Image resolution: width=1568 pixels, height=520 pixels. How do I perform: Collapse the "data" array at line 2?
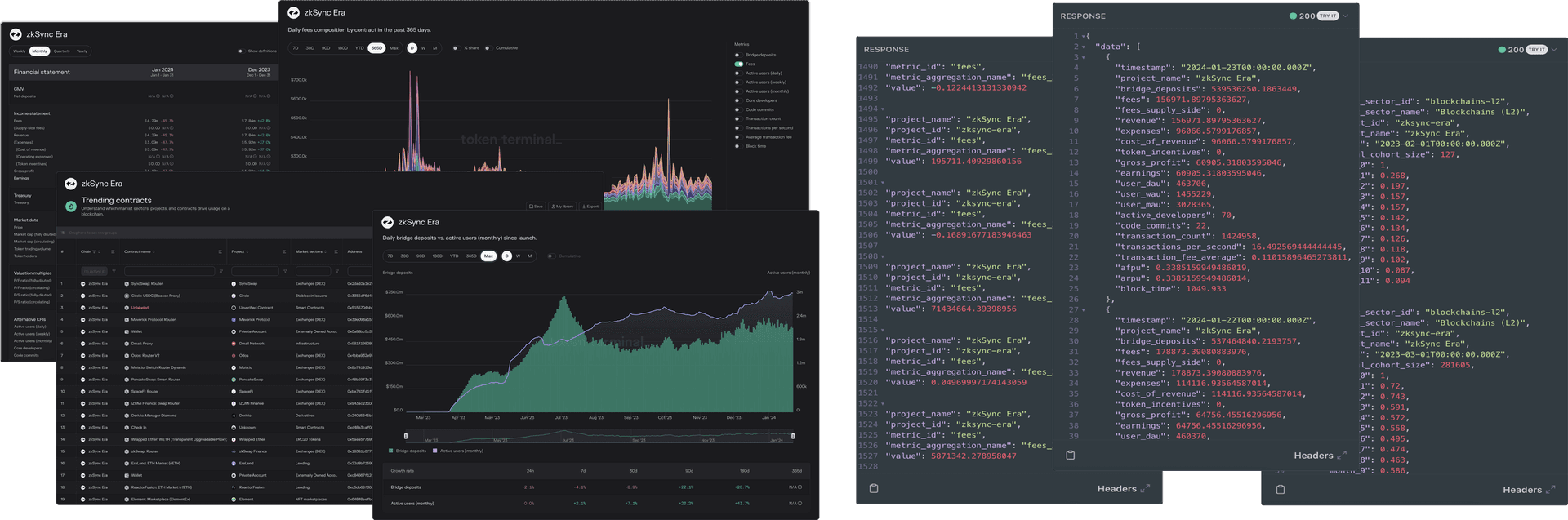(x=1084, y=47)
